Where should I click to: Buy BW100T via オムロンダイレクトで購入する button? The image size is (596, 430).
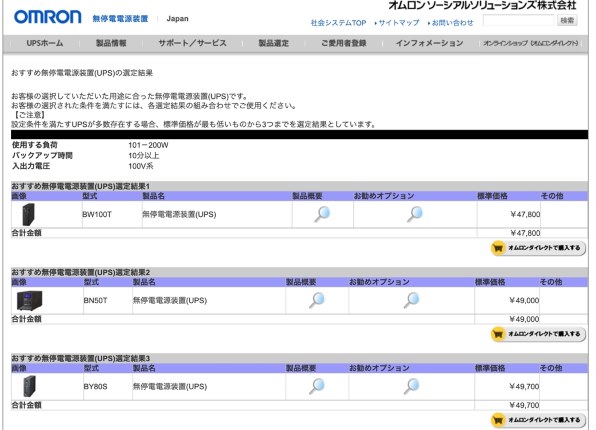(538, 248)
